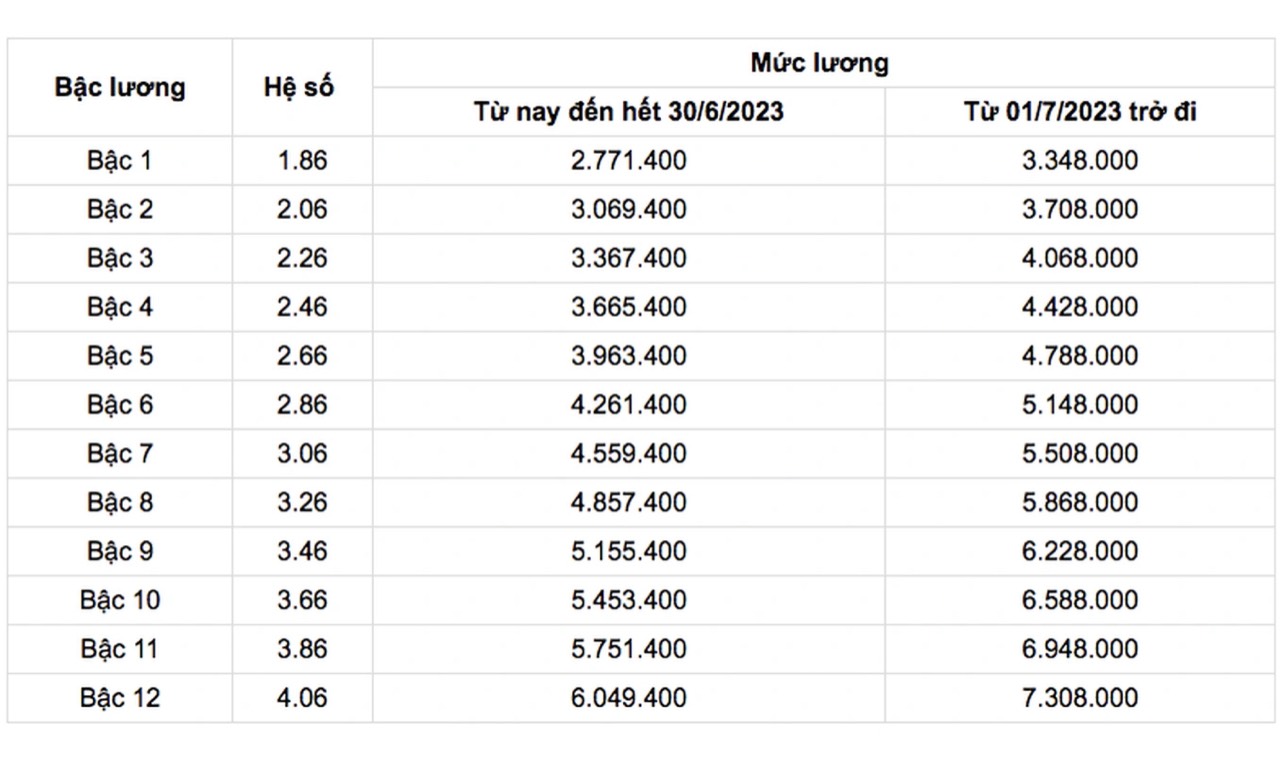
Task: Select the 'Bậc 4' row label
Action: tap(120, 307)
